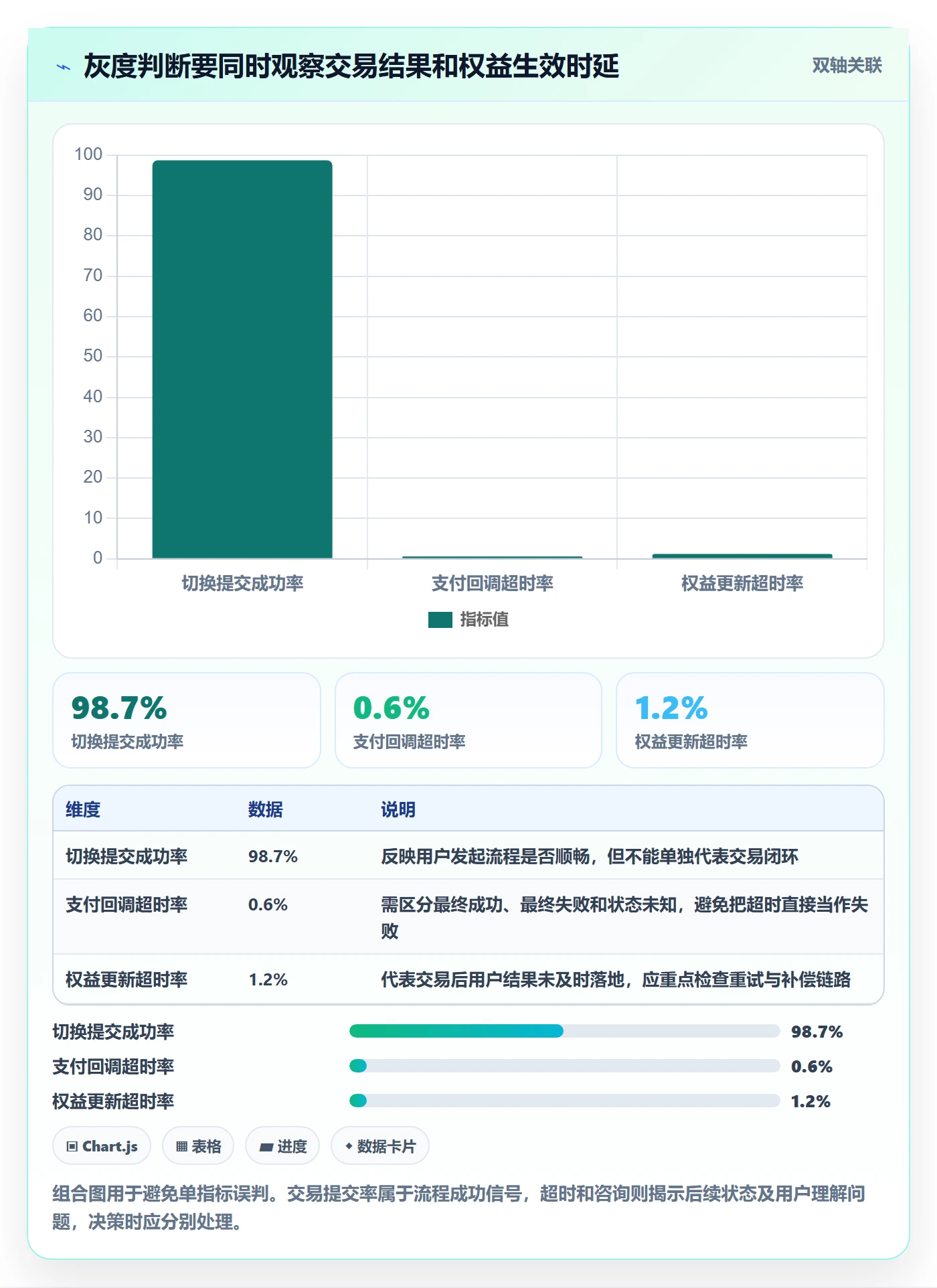The width and height of the screenshot is (937, 1288).
Task: Click the description starting with 反映用户发起流程
Action: pyautogui.click(x=590, y=856)
